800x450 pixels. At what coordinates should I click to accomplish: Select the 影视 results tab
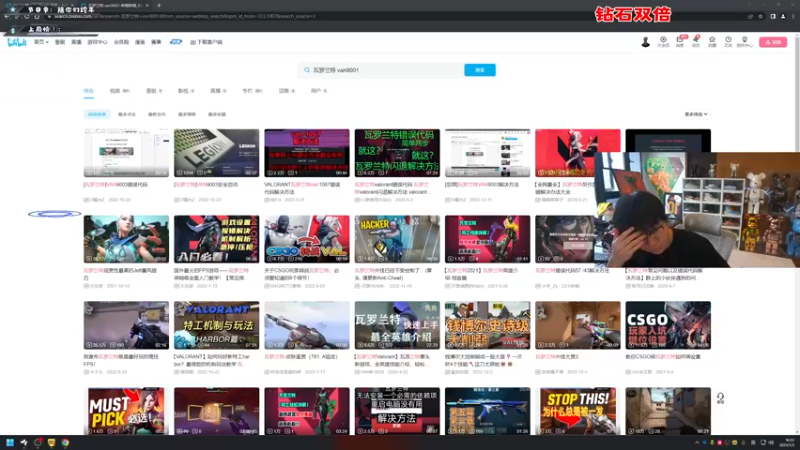(186, 91)
